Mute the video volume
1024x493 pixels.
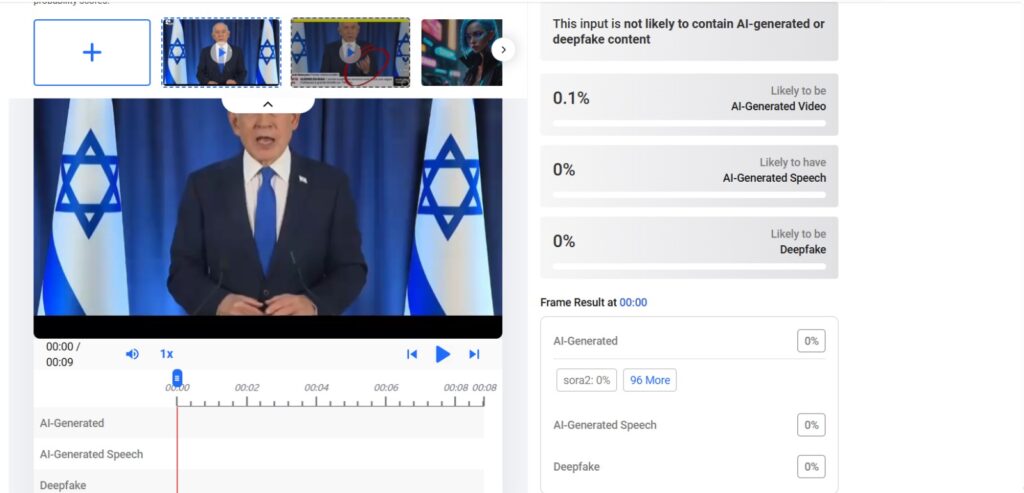point(132,354)
